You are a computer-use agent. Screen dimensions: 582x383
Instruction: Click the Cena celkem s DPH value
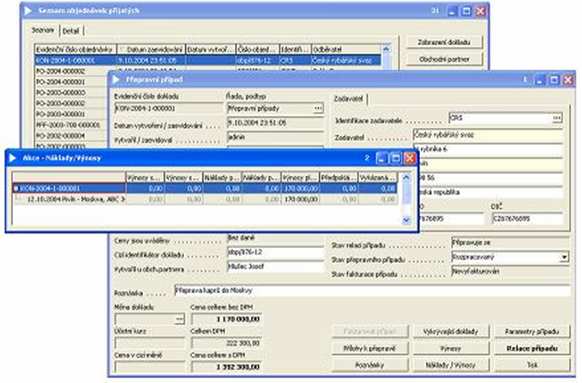click(x=226, y=367)
